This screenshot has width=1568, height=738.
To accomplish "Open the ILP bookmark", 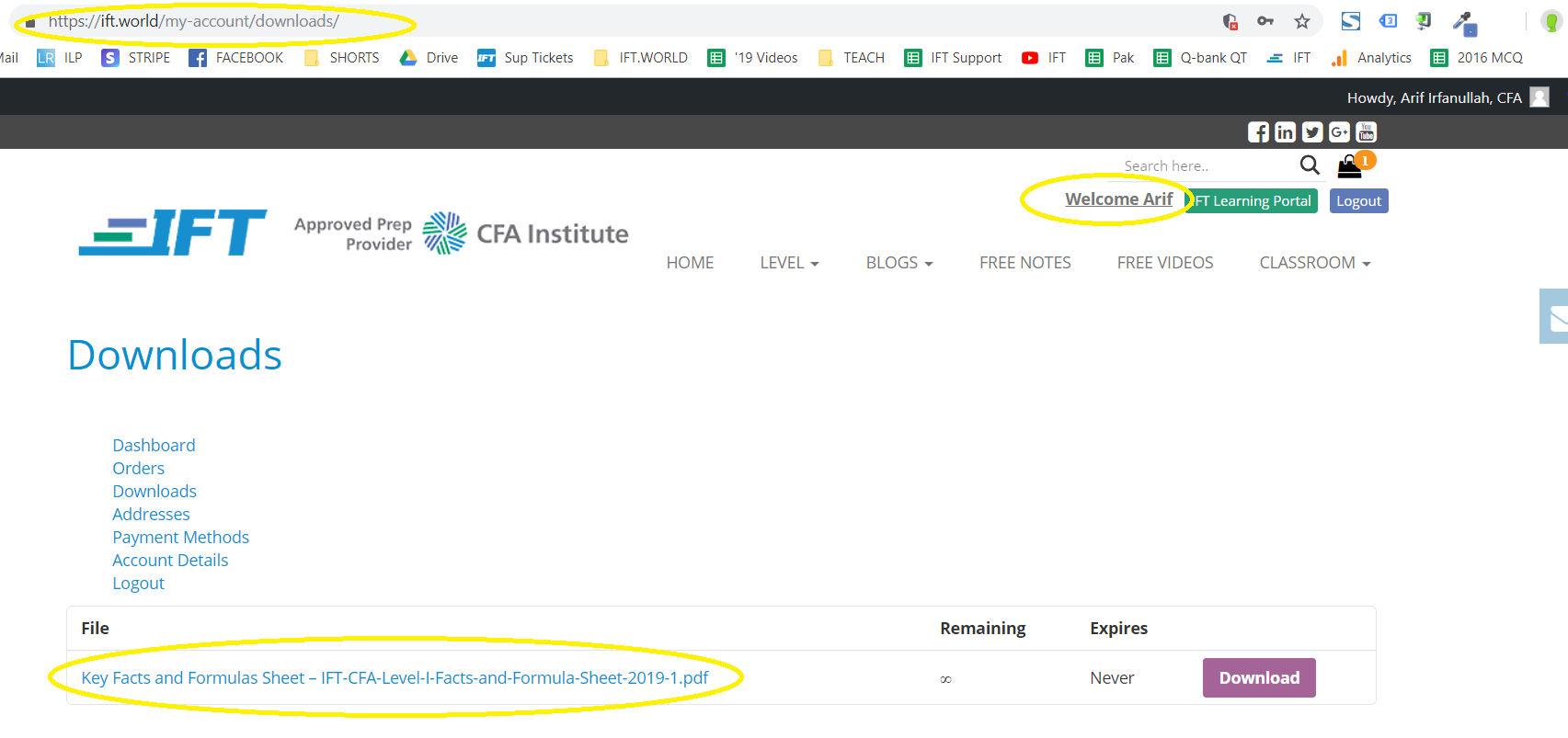I will [60, 58].
